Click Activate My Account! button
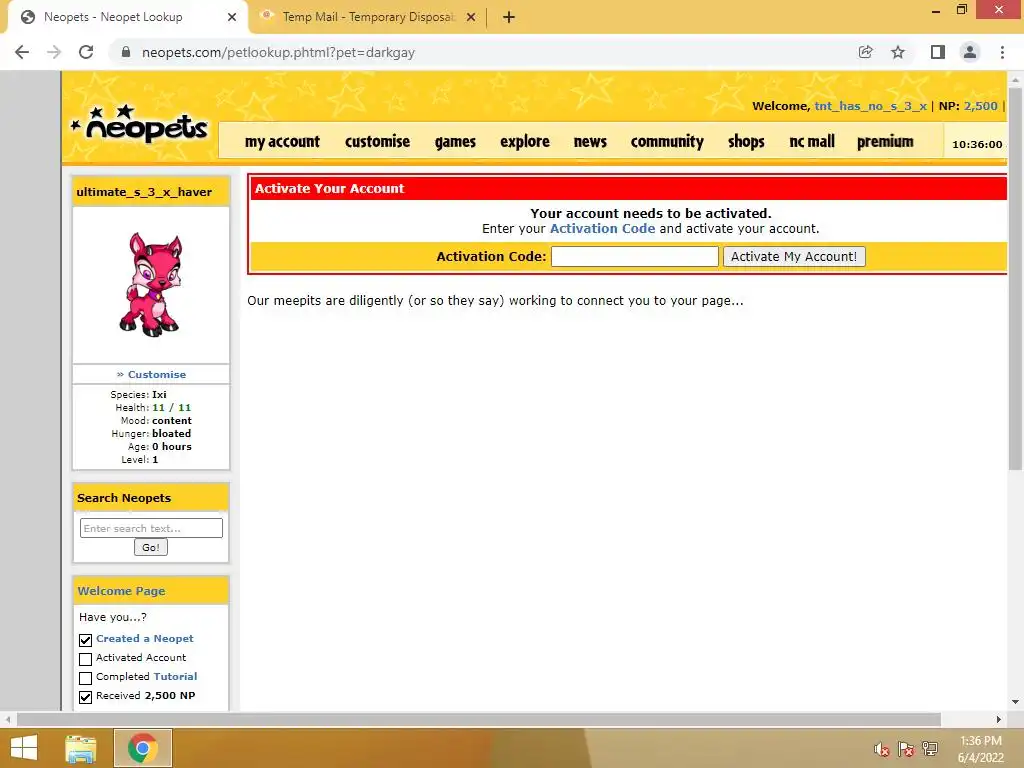The width and height of the screenshot is (1024, 768). coord(794,257)
